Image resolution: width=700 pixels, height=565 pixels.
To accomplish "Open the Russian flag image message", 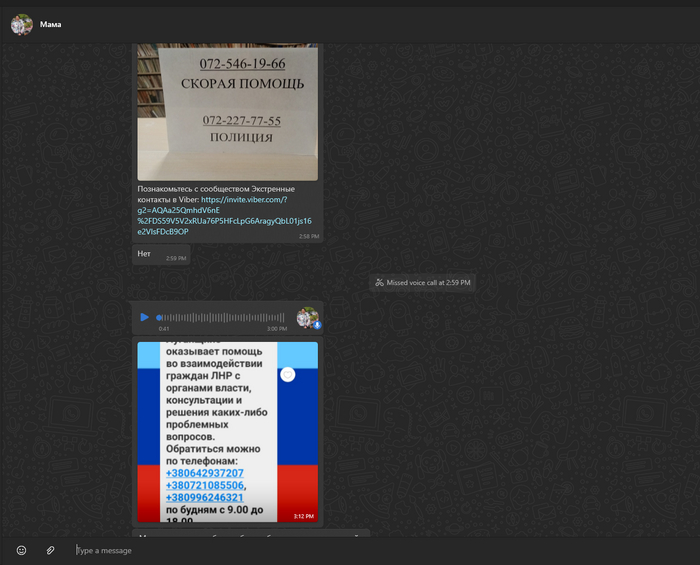I will tap(228, 432).
